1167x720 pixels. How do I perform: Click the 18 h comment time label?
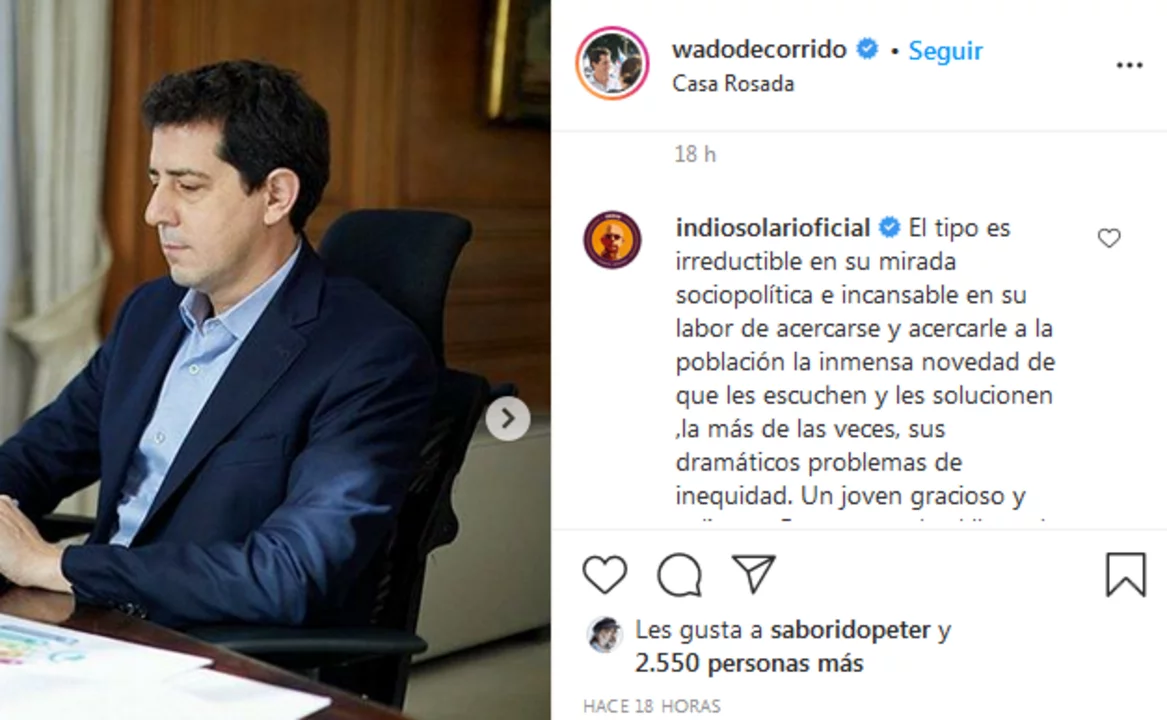point(695,154)
